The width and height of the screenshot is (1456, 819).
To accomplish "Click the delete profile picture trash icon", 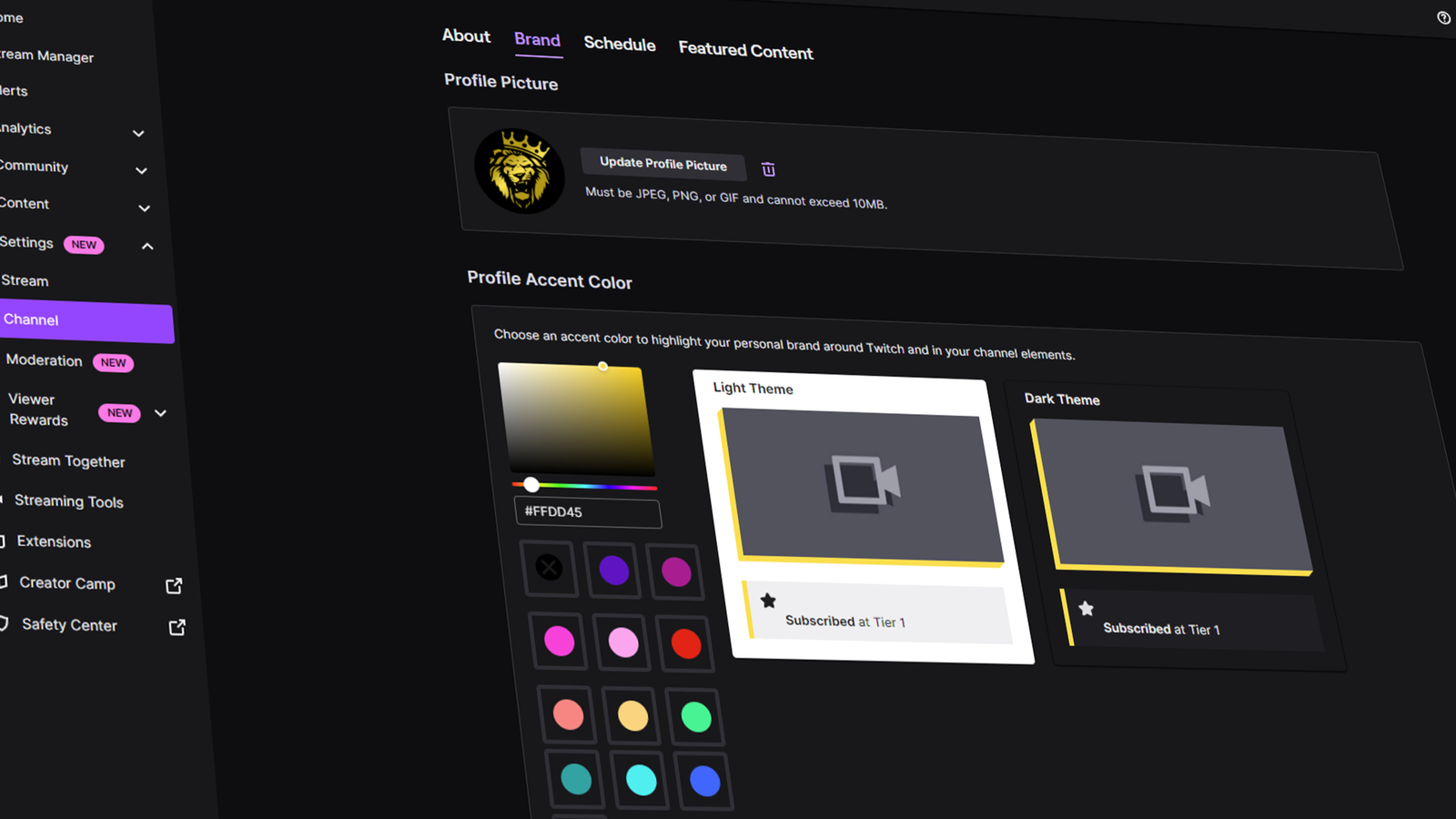I will (768, 168).
